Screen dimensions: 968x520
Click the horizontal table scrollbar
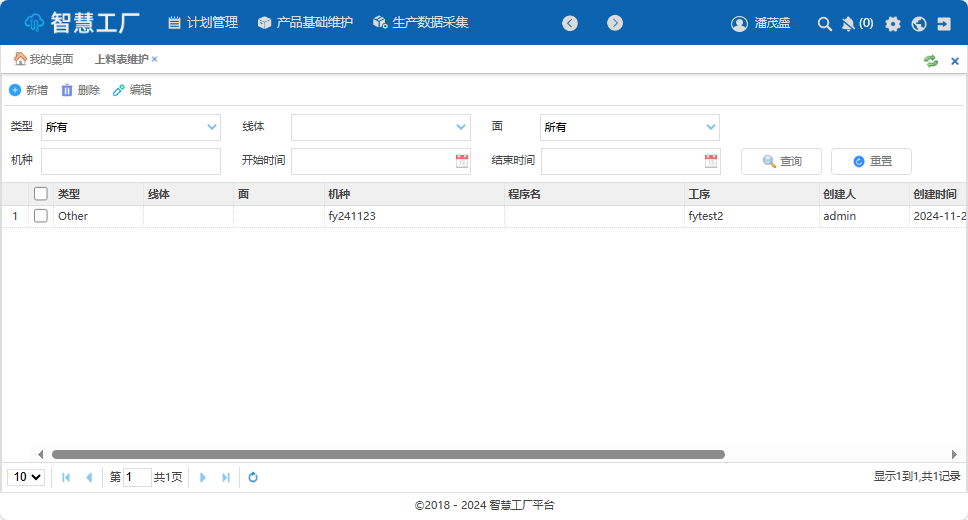[388, 454]
